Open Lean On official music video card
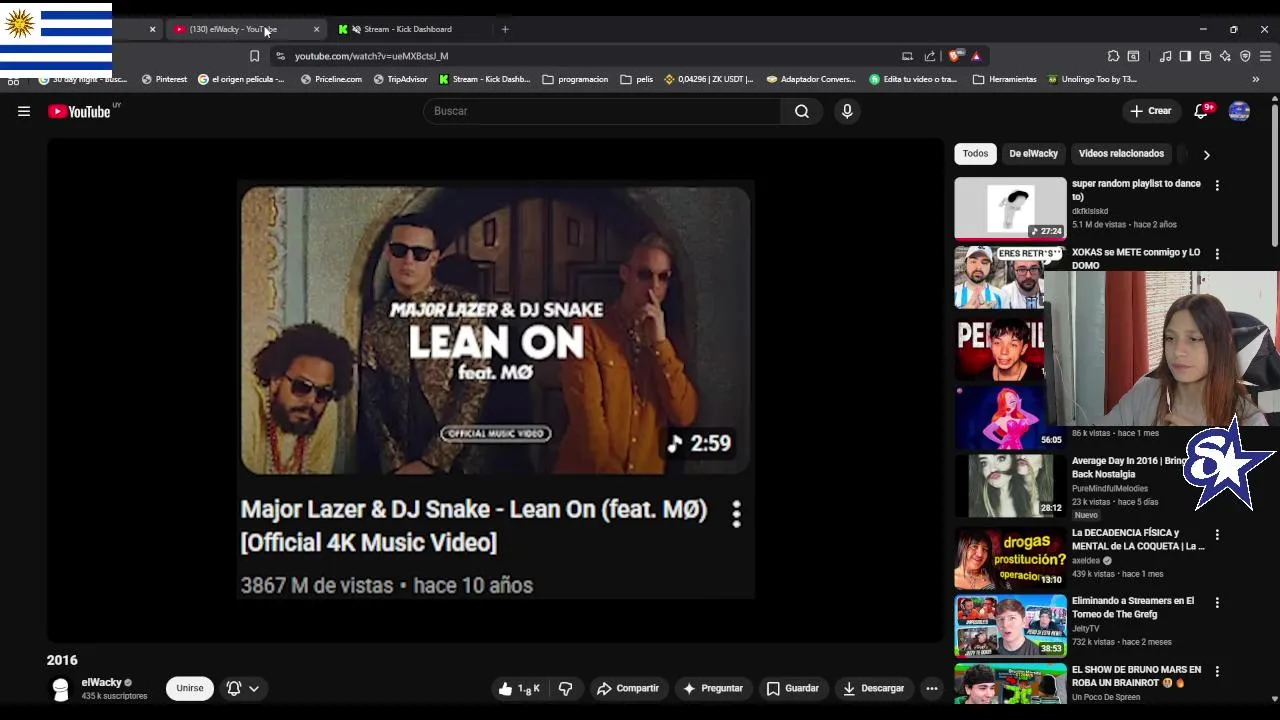 click(496, 390)
